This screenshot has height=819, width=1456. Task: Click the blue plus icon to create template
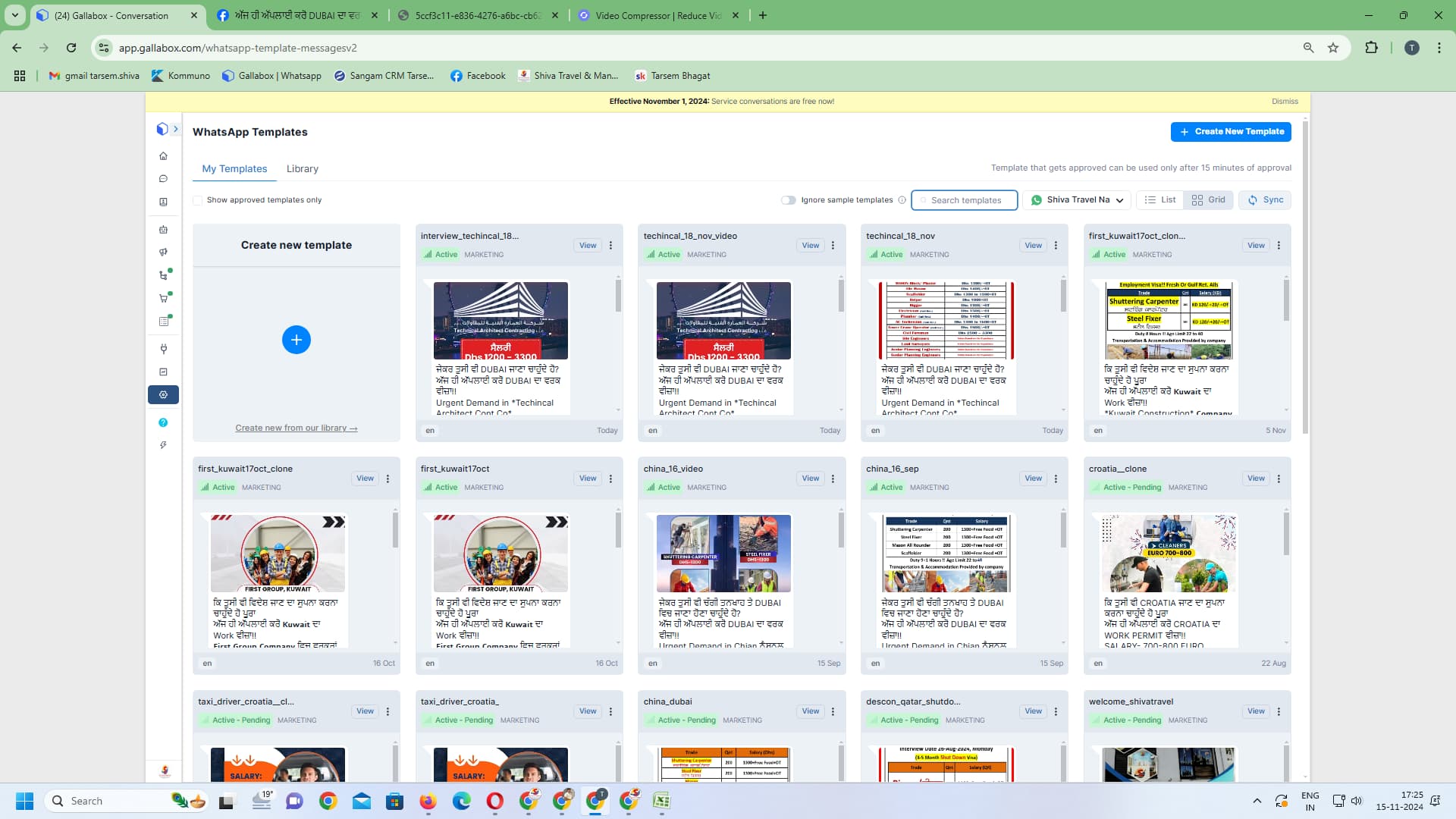(x=297, y=340)
